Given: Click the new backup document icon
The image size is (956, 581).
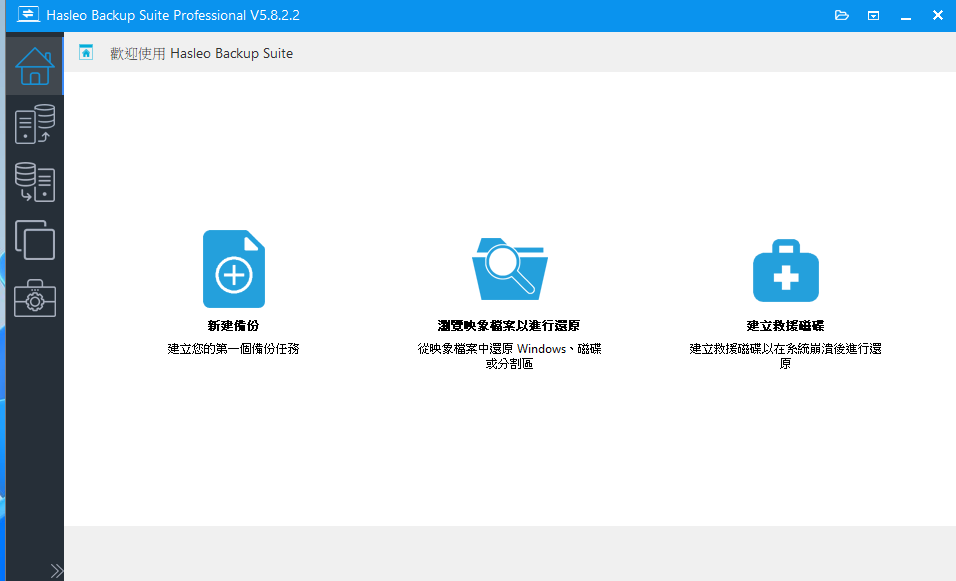Looking at the screenshot, I should (x=234, y=269).
